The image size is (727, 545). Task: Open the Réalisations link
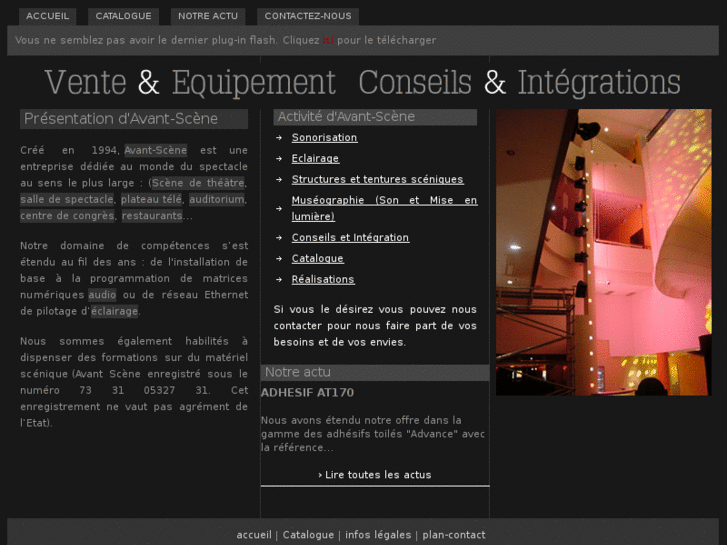[x=323, y=279]
